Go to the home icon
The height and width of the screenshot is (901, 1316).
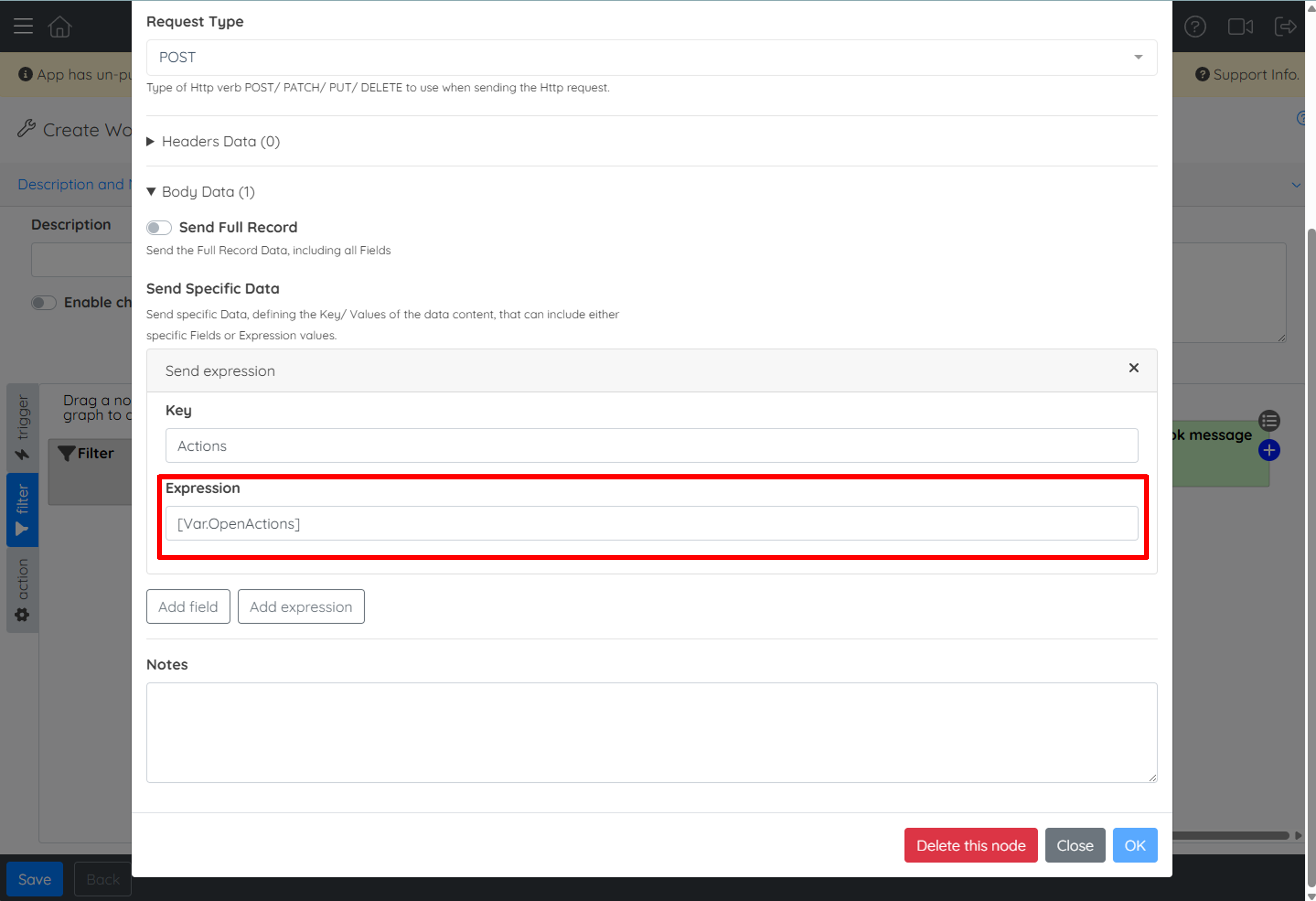(x=59, y=26)
